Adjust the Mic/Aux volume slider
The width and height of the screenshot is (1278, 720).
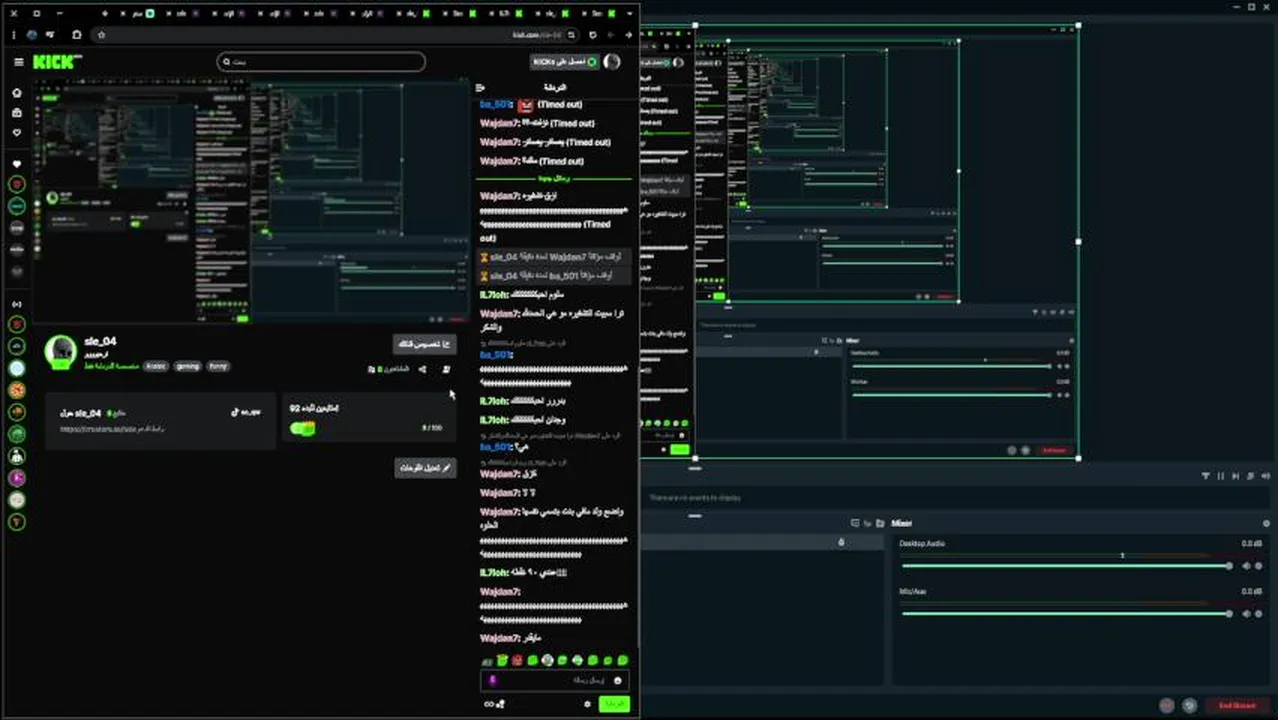pyautogui.click(x=1067, y=613)
